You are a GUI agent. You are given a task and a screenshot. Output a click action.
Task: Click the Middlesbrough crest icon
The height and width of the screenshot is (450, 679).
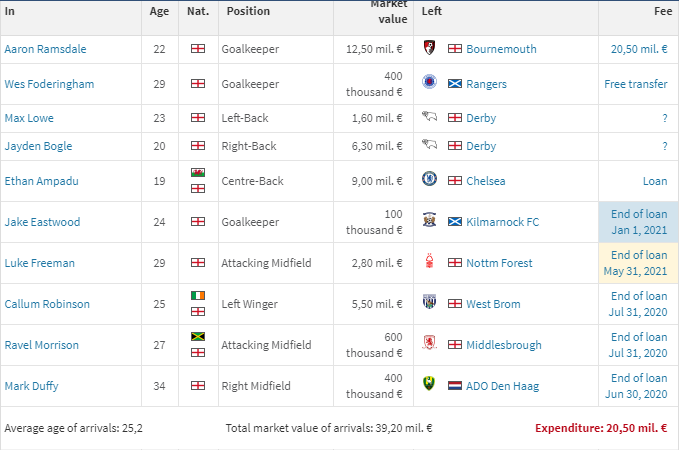coord(429,343)
